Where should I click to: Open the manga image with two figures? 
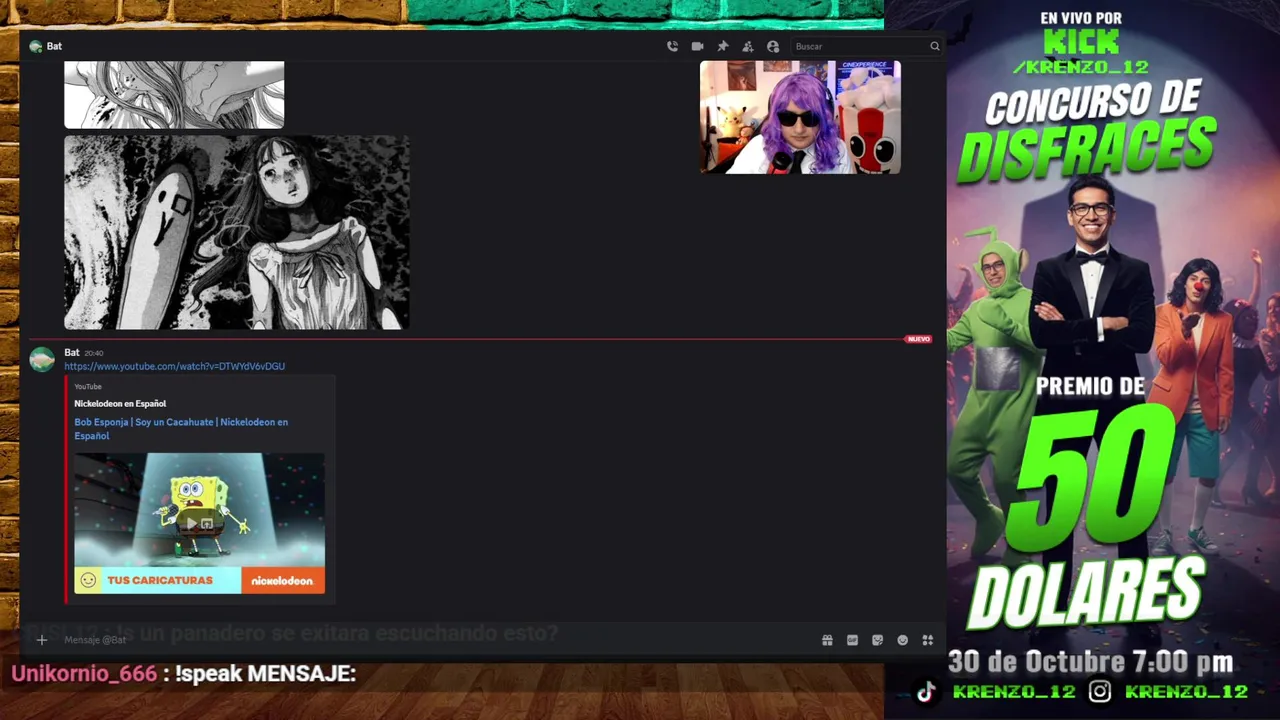237,233
